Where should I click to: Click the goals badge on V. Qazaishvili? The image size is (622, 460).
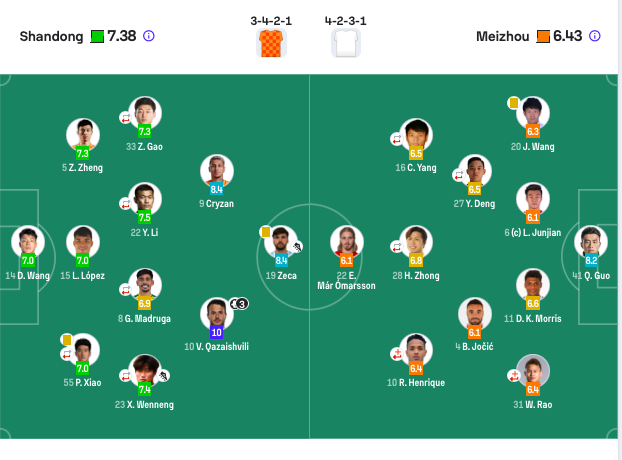click(x=239, y=304)
